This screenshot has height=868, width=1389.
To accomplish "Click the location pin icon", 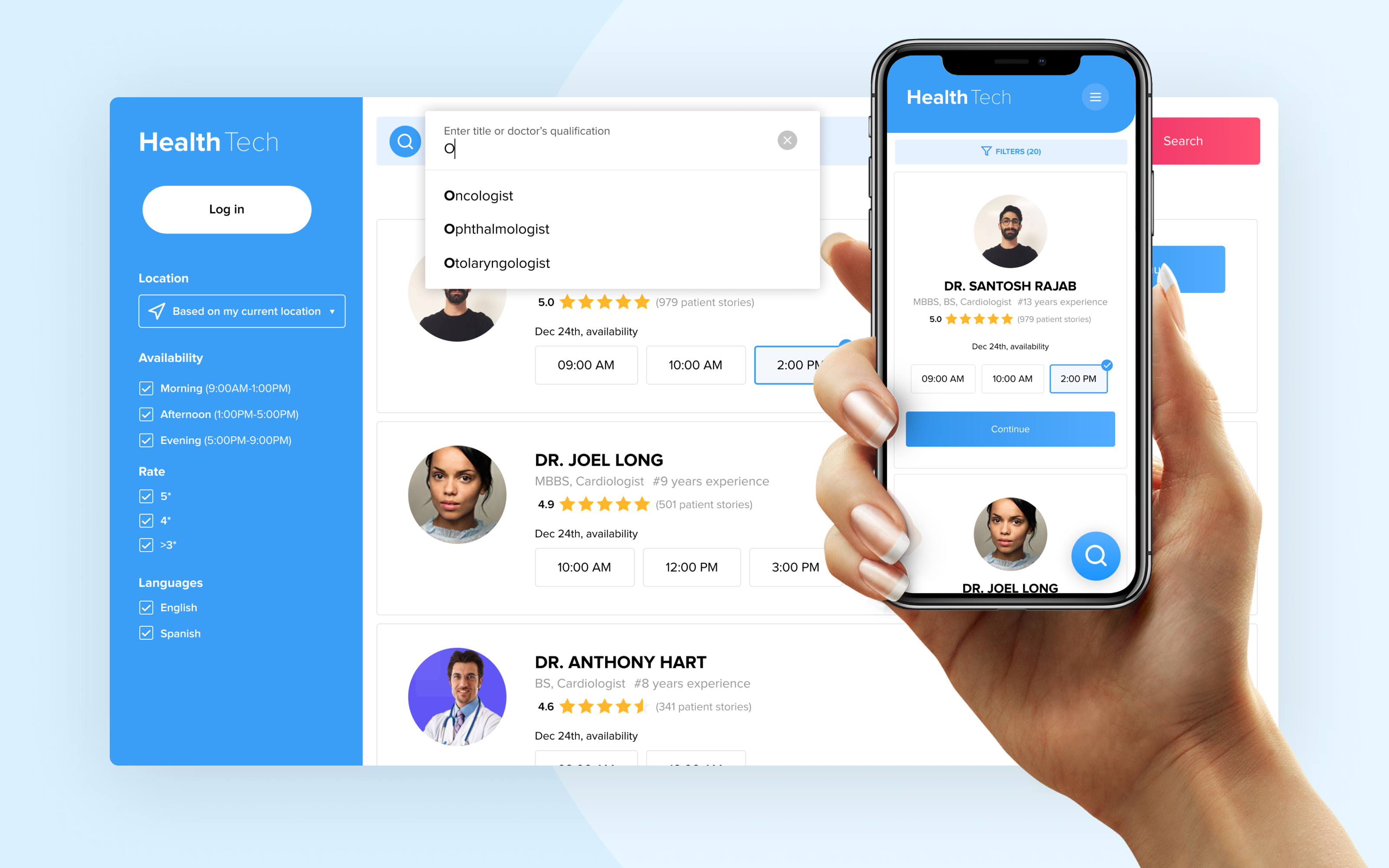I will click(x=155, y=311).
